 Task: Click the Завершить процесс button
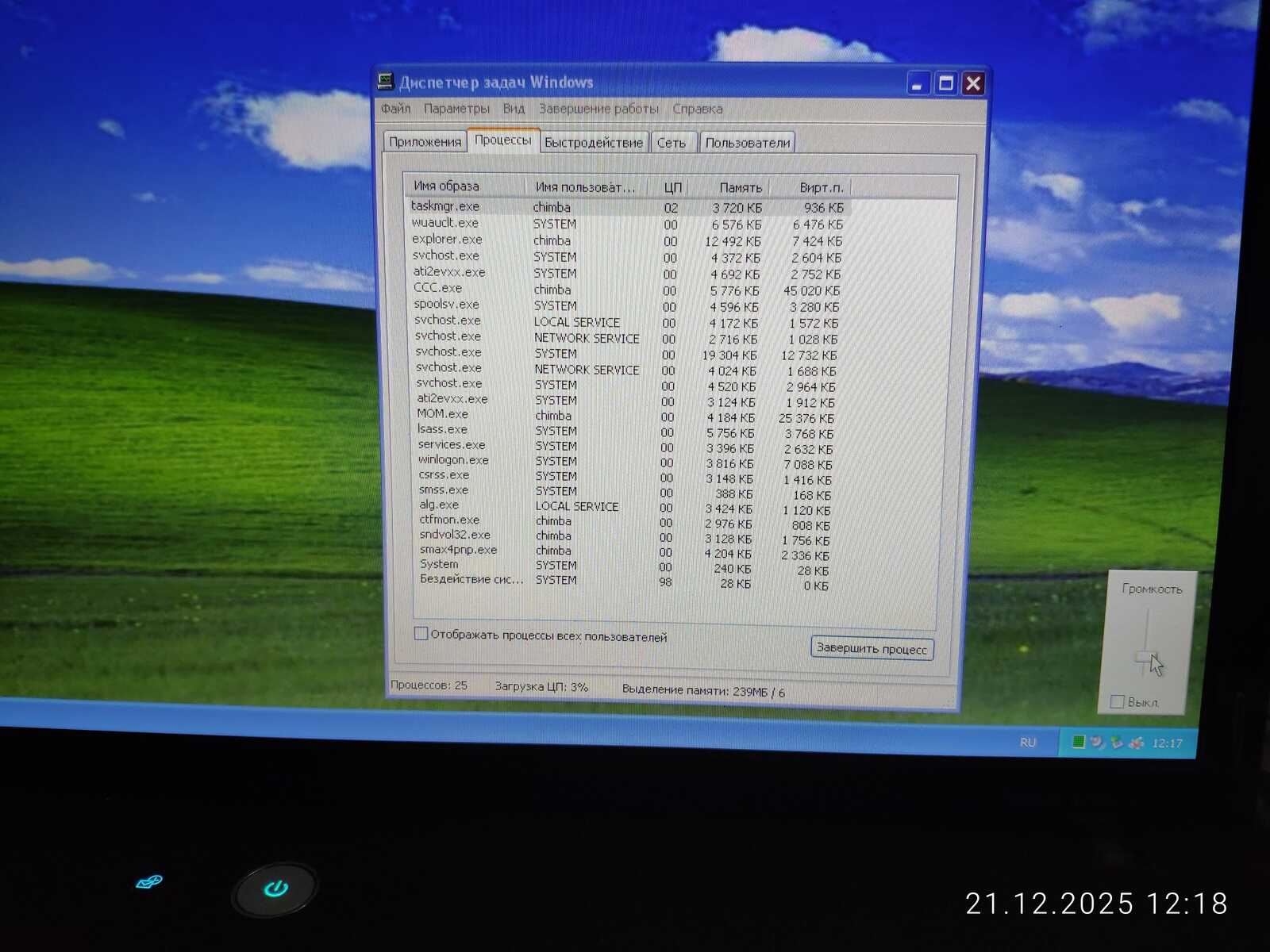tap(872, 648)
